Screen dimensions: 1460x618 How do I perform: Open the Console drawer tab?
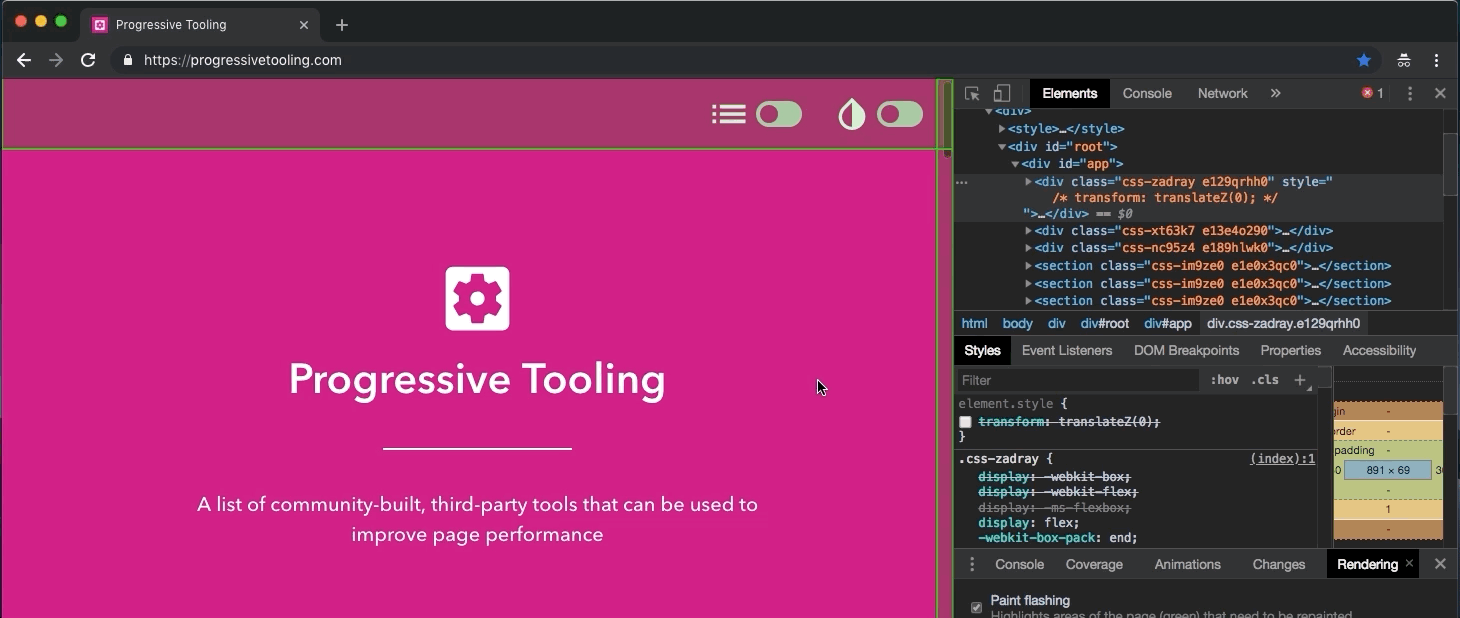click(1019, 564)
